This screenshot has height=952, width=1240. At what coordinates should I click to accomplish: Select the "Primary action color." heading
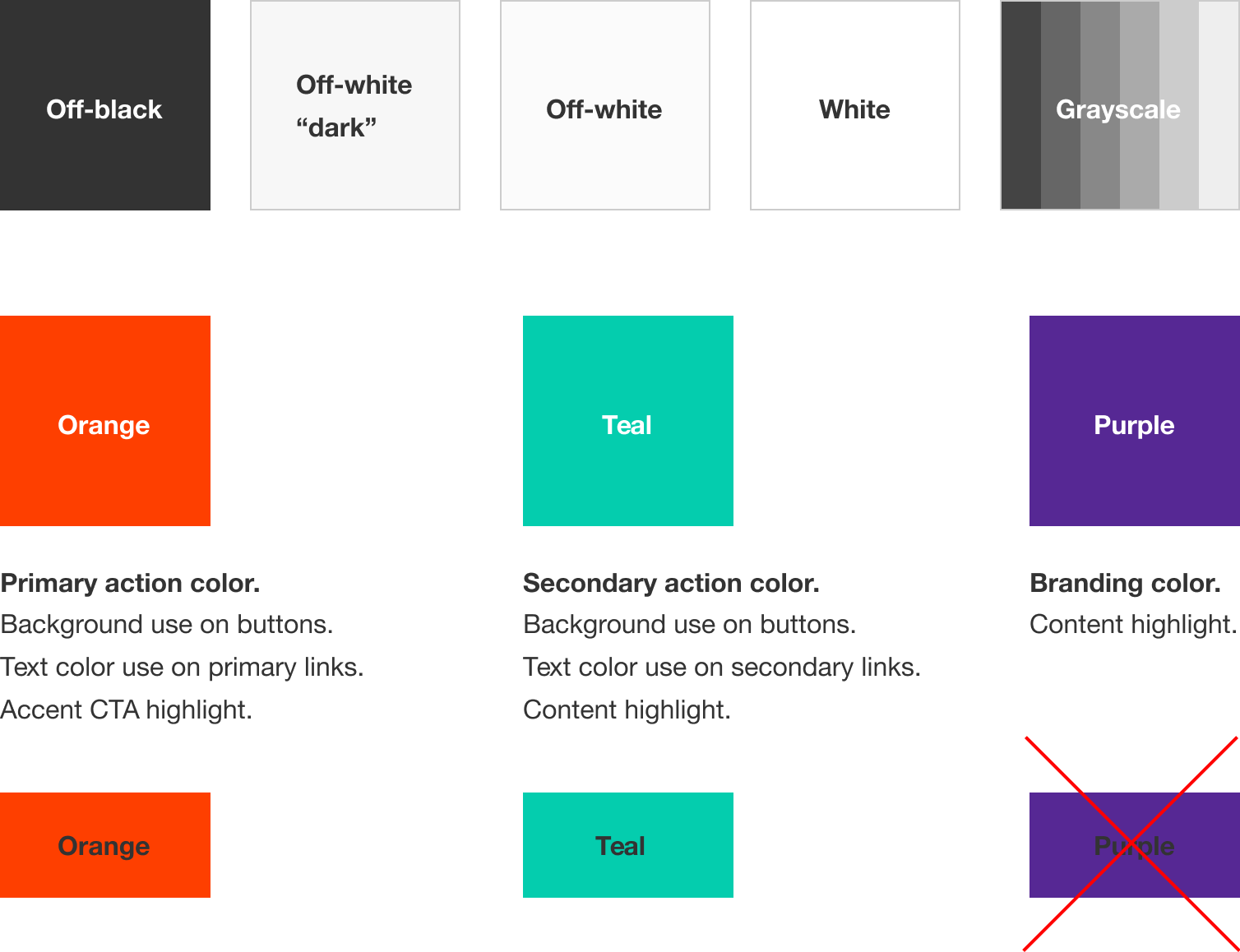pos(130,583)
